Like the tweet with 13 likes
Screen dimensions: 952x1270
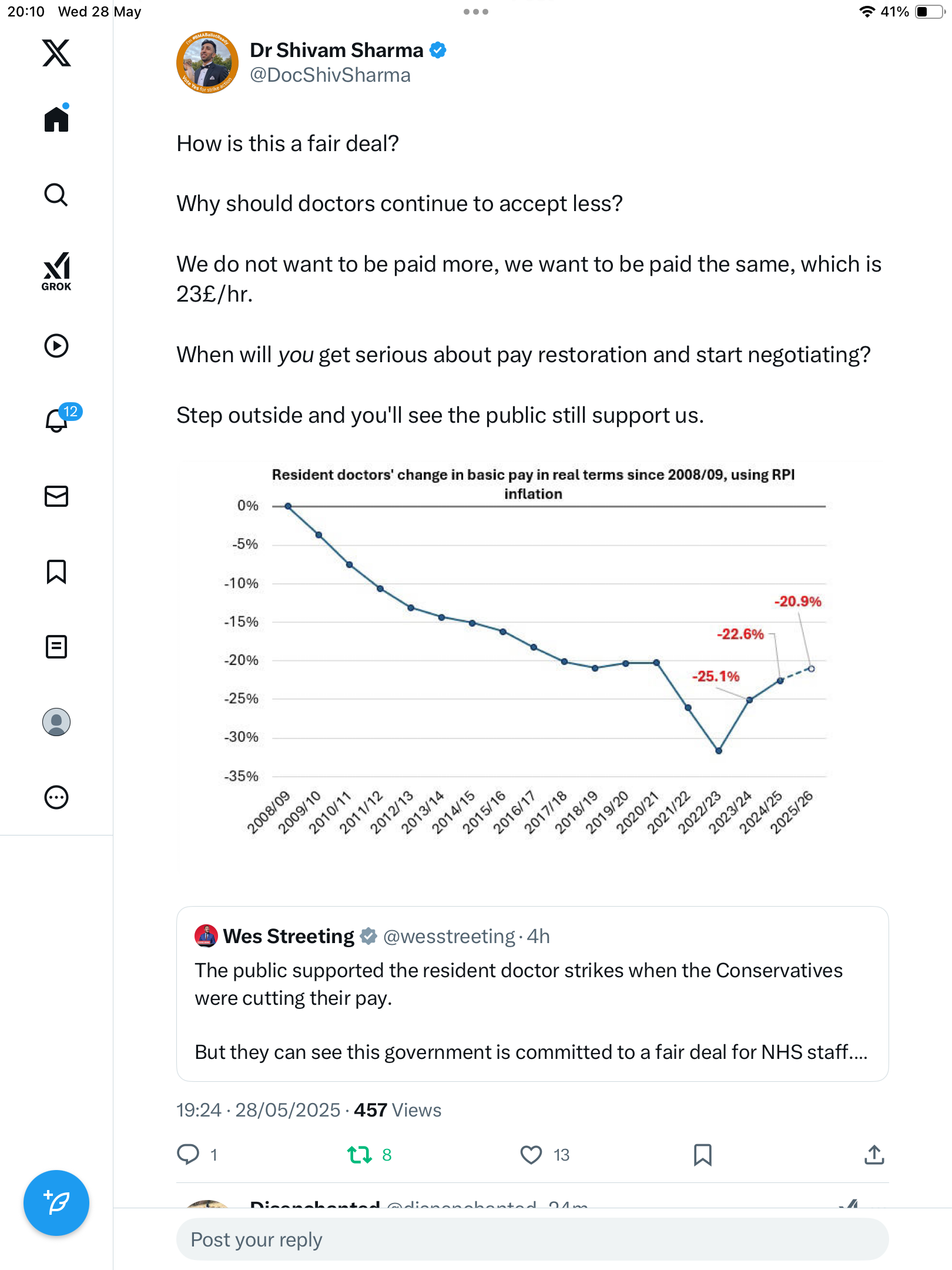pos(531,1155)
